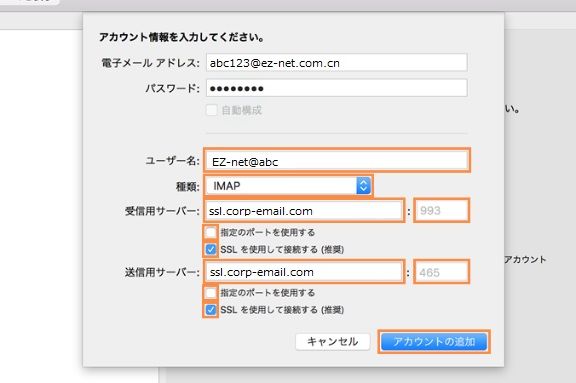
Task: Click the password input field
Action: coord(336,88)
